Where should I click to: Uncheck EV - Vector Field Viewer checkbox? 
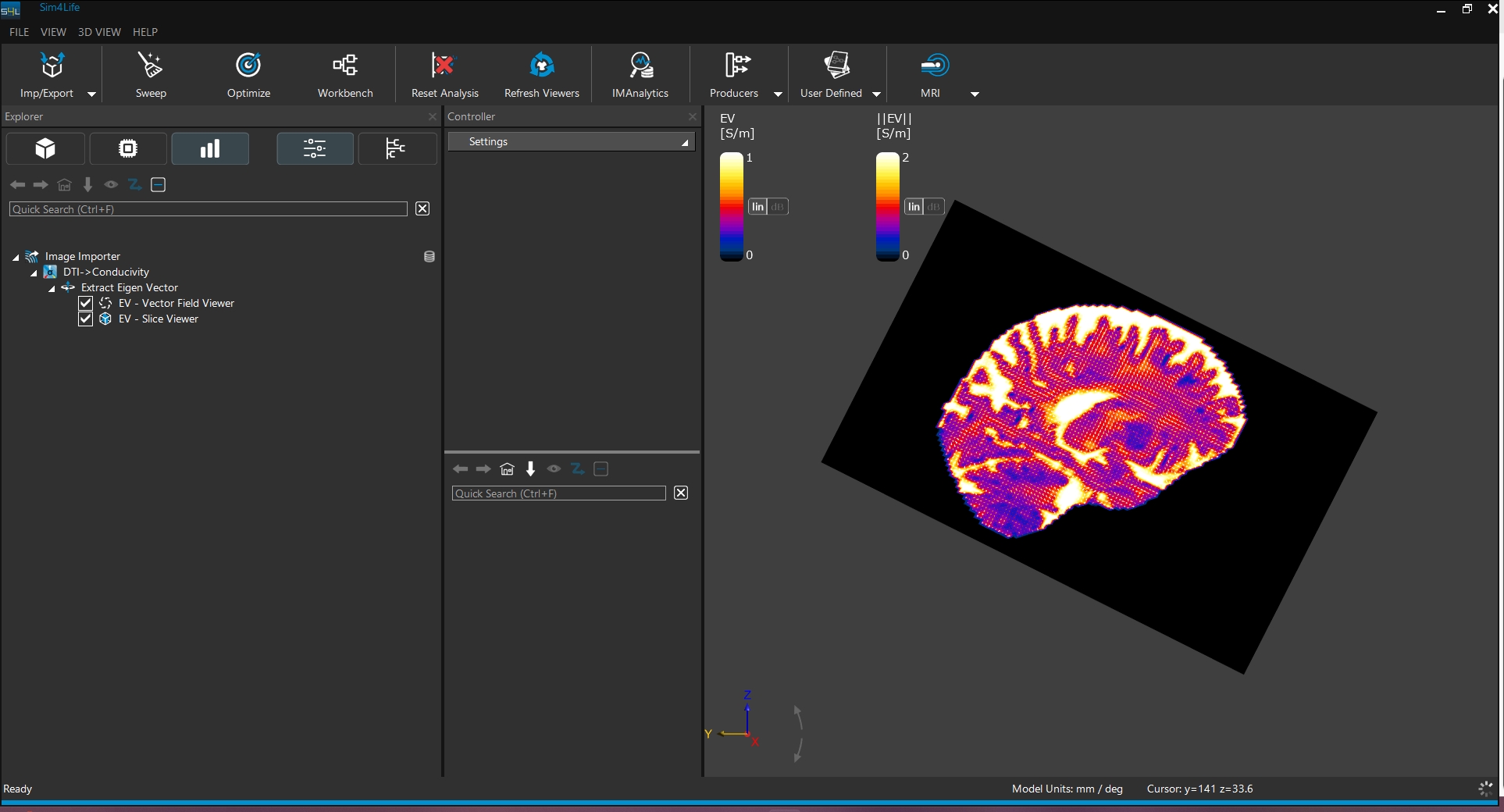tap(86, 303)
